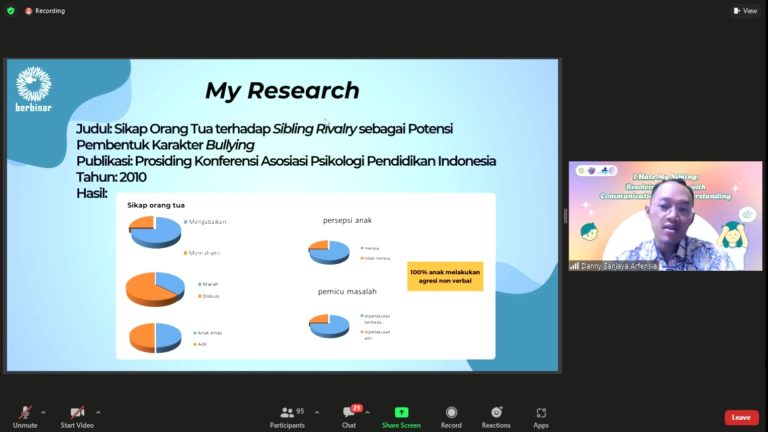
Task: Click the 'My Research' slide title
Action: coord(282,90)
